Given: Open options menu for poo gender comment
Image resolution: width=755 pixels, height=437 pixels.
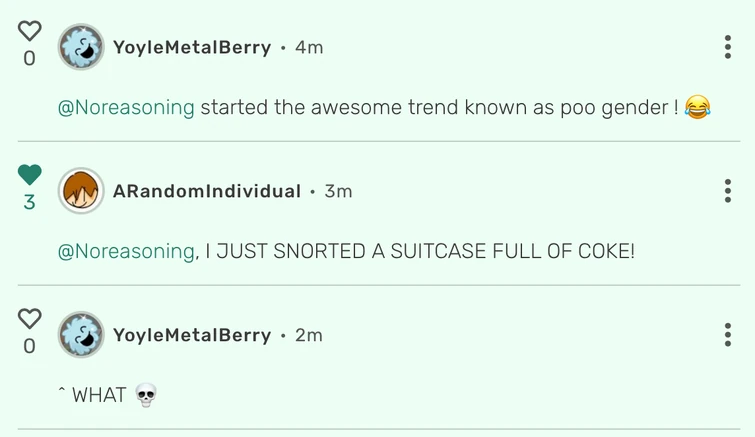Looking at the screenshot, I should pyautogui.click(x=727, y=47).
